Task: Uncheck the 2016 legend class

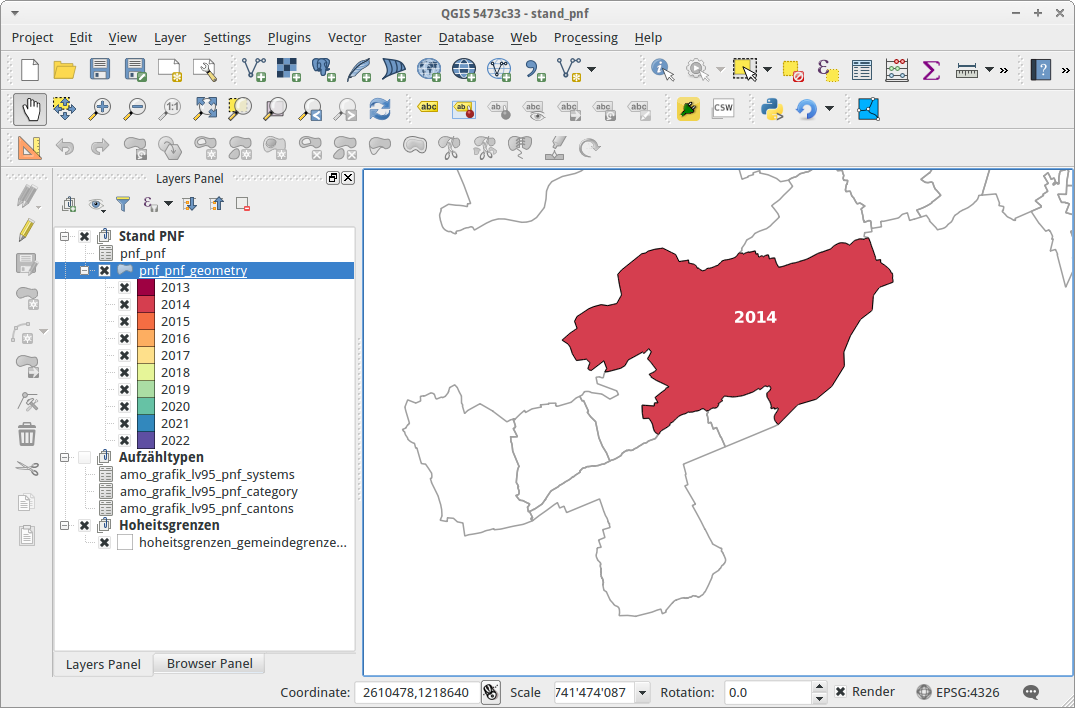Action: pos(125,339)
